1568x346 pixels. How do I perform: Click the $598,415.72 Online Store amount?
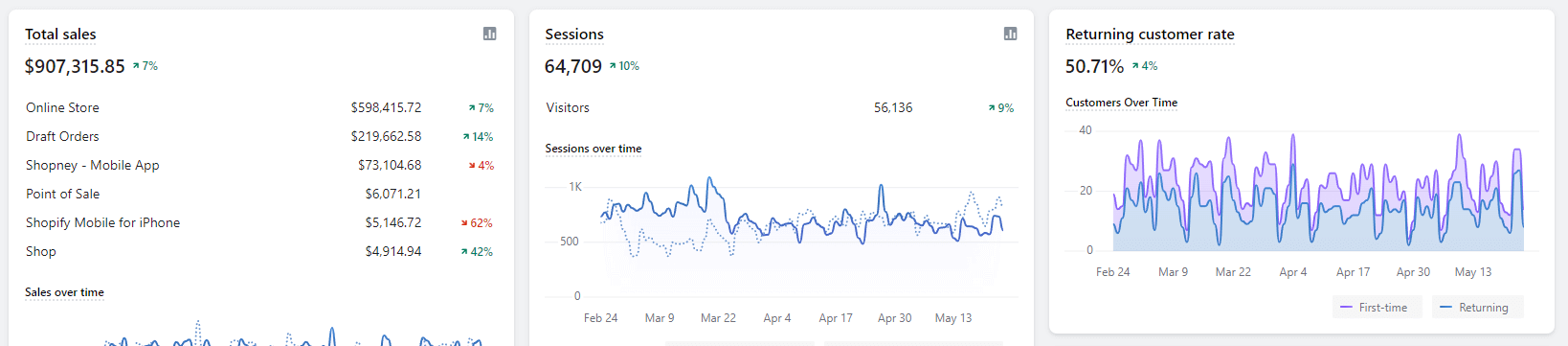[x=386, y=108]
